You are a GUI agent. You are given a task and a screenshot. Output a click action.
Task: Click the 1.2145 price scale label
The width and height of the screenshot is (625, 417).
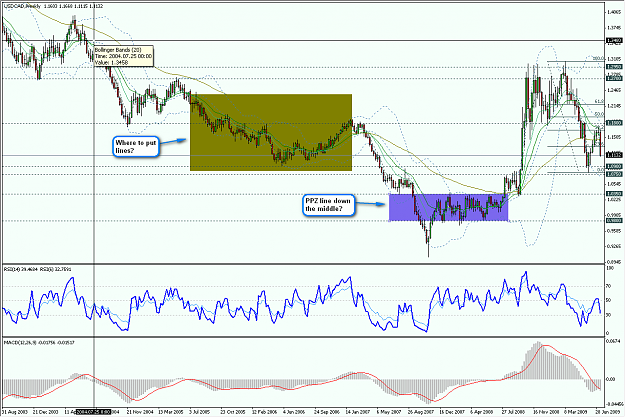pyautogui.click(x=614, y=106)
